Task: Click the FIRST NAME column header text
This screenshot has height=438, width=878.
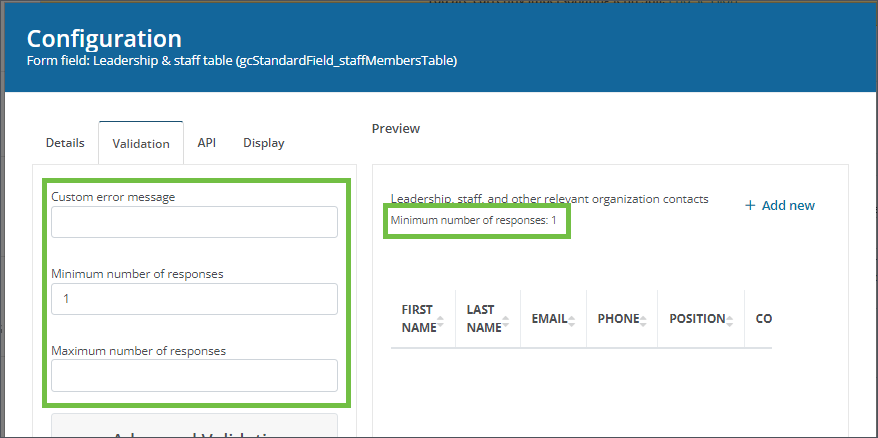Action: pyautogui.click(x=418, y=319)
